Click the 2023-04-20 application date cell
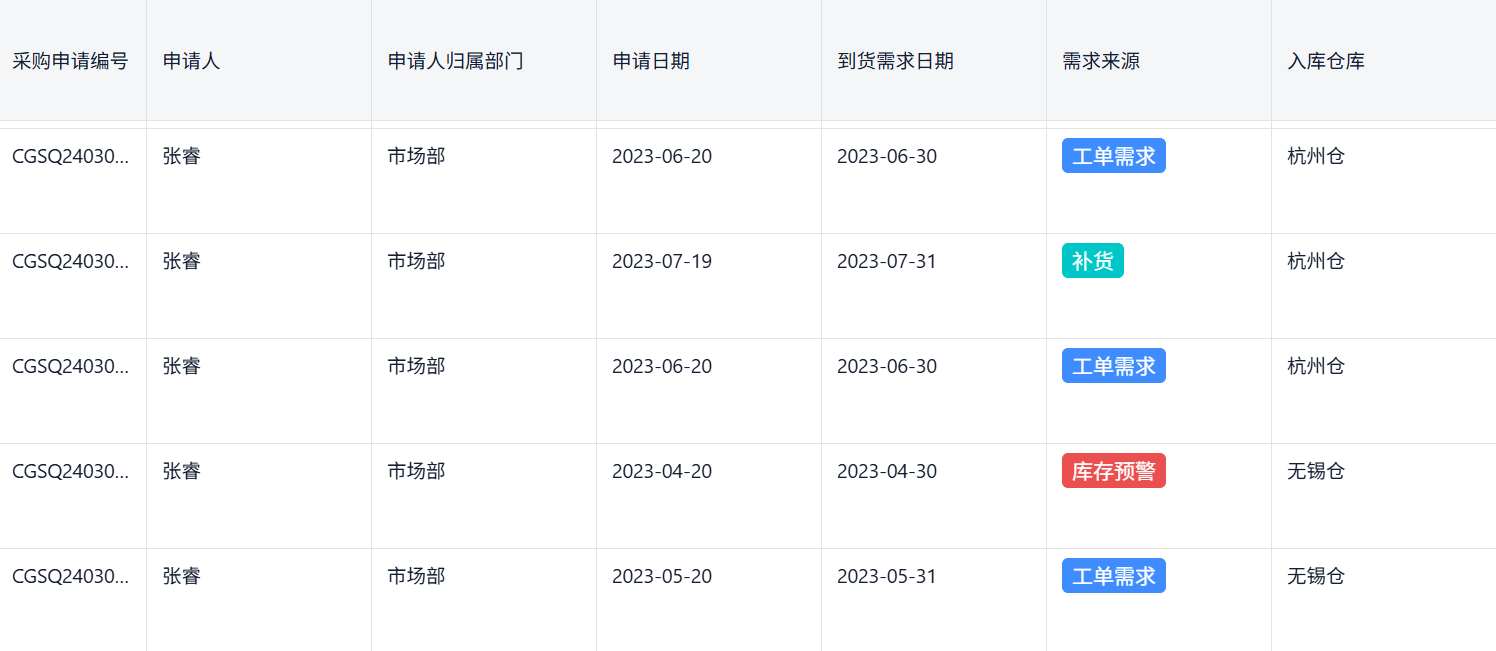The image size is (1496, 651). click(662, 471)
